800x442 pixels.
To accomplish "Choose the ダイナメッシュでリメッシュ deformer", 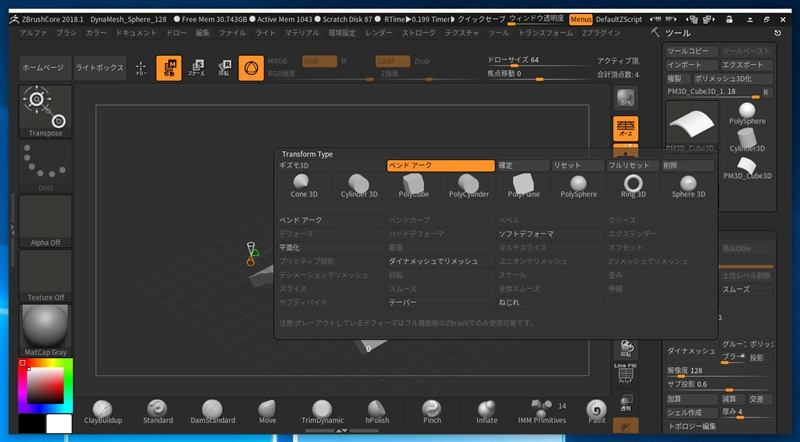I will (440, 261).
